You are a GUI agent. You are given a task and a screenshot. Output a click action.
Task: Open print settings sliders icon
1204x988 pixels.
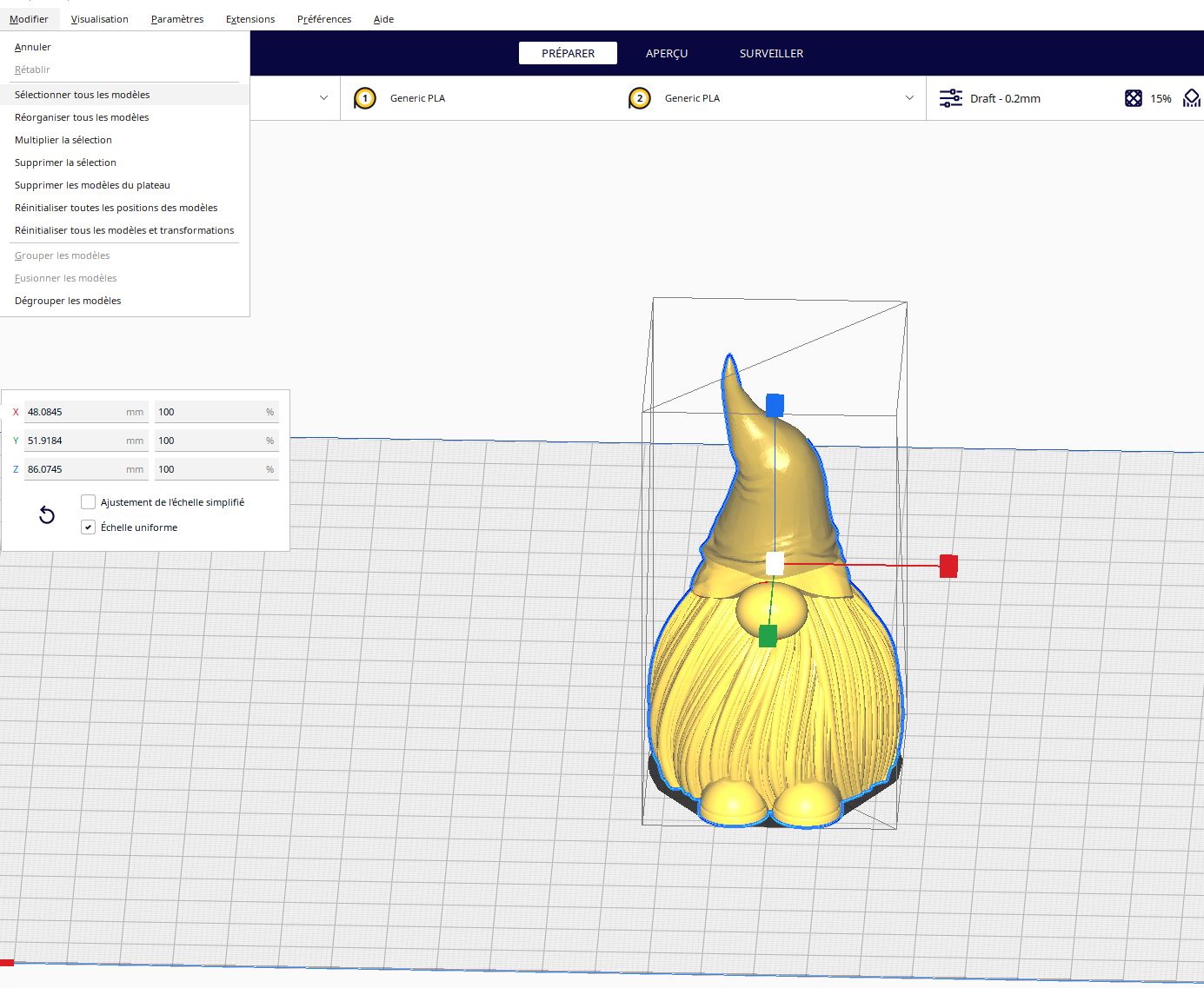pyautogui.click(x=951, y=98)
